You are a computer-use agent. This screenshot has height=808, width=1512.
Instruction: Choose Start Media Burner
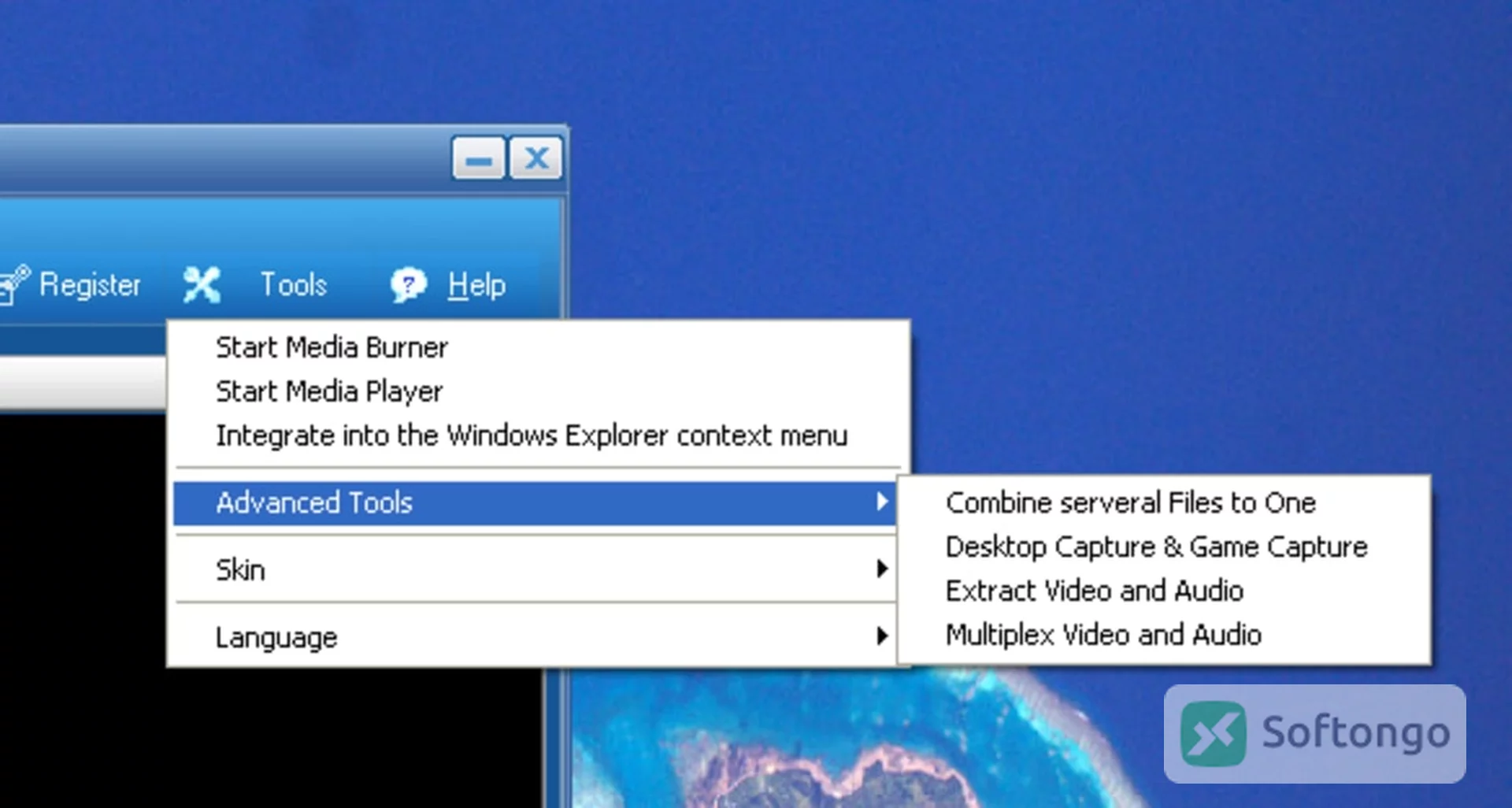(539, 347)
